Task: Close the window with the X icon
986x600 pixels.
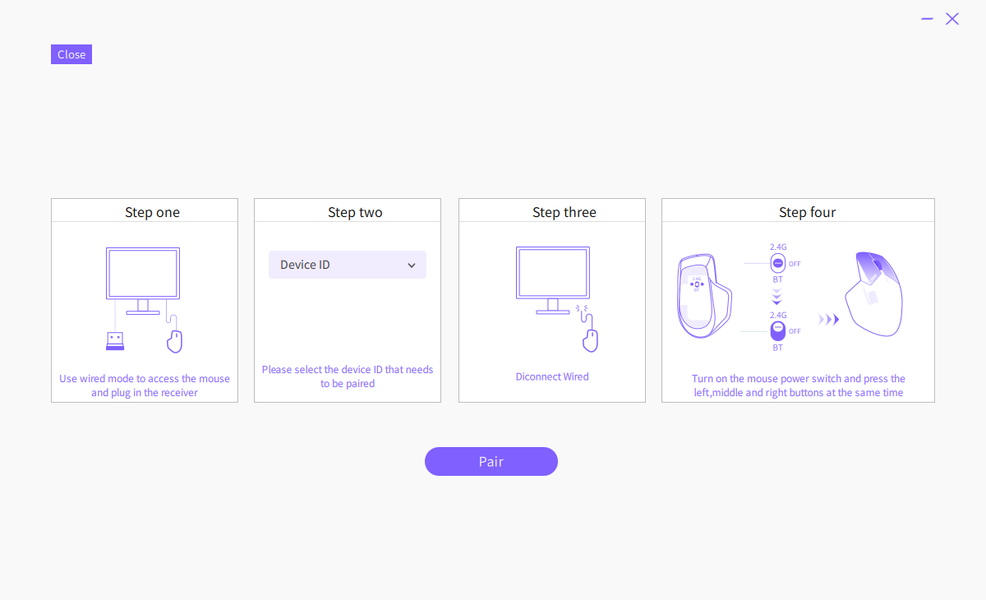Action: (x=952, y=19)
